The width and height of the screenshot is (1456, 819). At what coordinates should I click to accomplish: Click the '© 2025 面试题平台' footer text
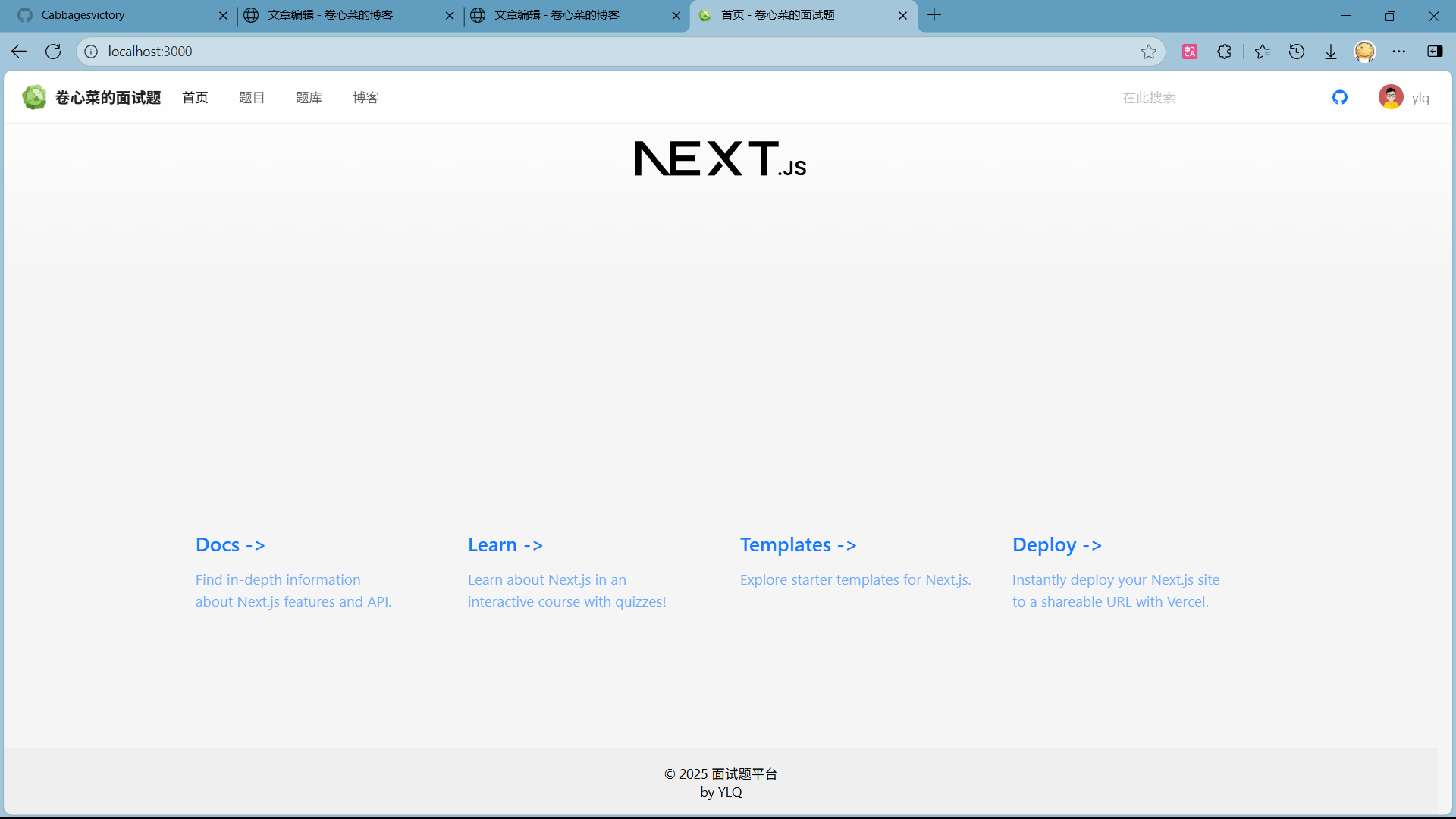[x=721, y=773]
